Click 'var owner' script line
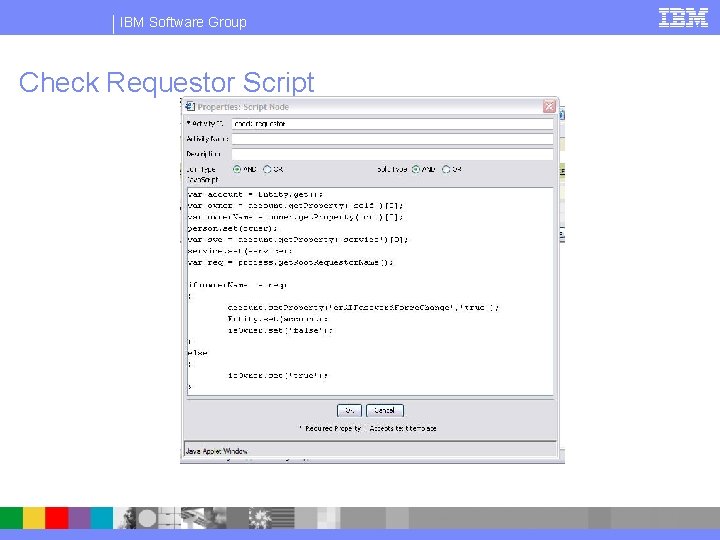 pos(295,205)
